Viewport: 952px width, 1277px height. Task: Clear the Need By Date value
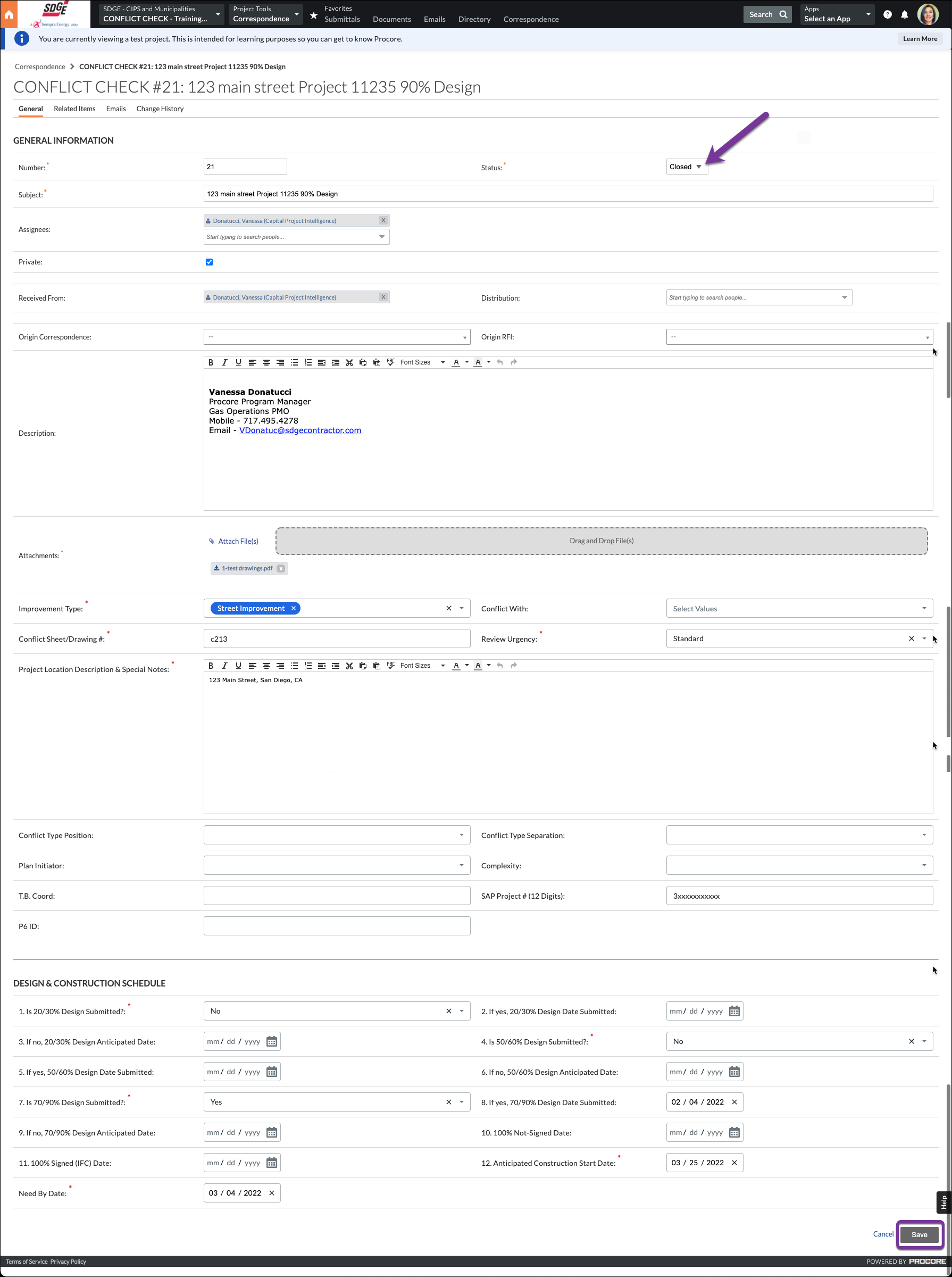[271, 1193]
